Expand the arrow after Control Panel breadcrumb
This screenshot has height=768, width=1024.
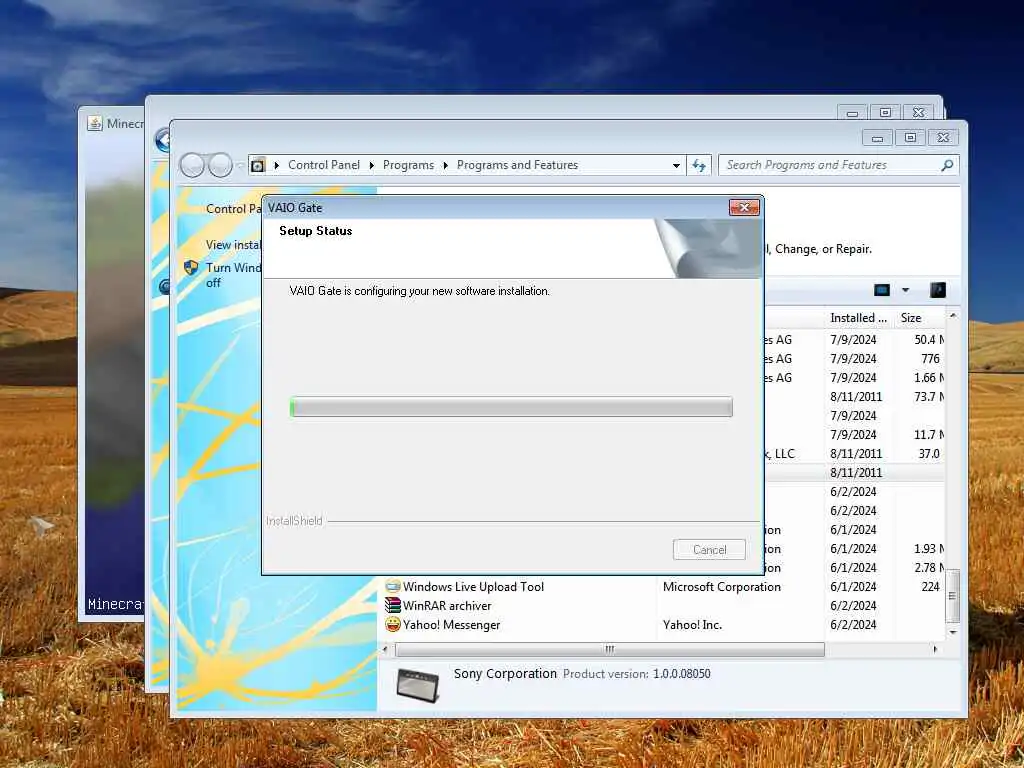point(372,165)
